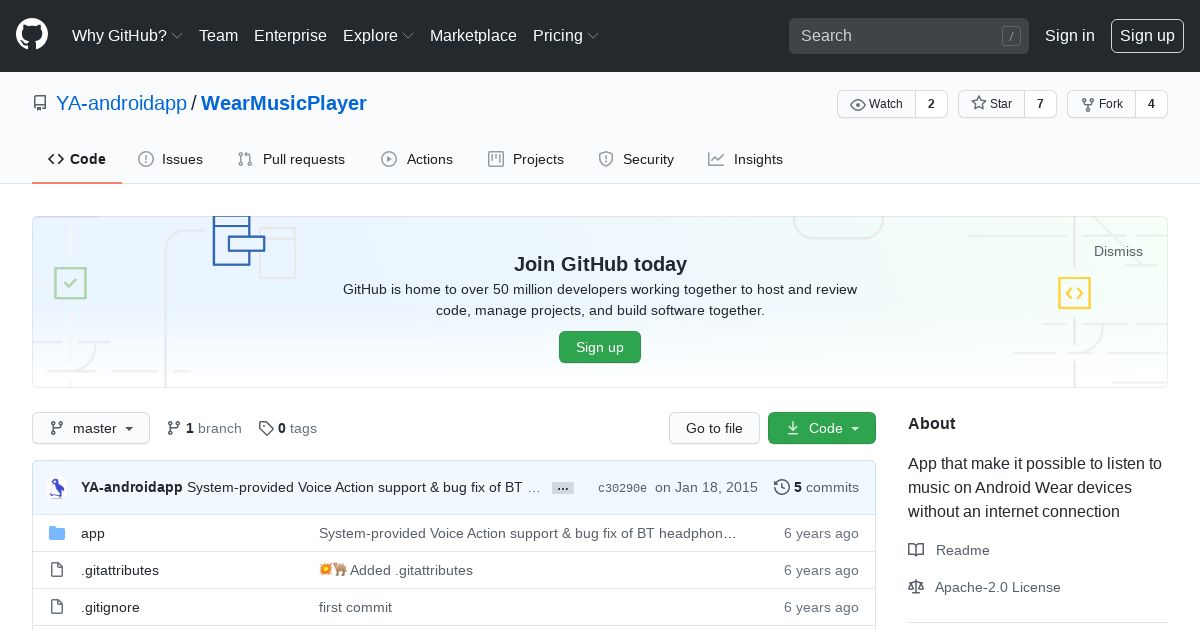Screen dimensions: 1200x630
Task: Click the Watch button
Action: coord(876,104)
